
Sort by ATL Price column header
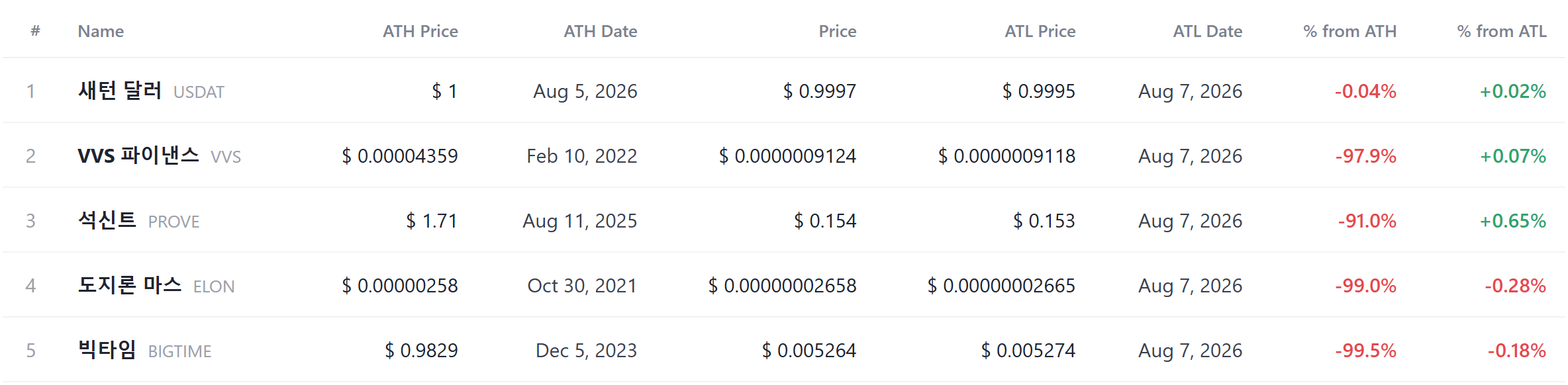pyautogui.click(x=1040, y=31)
